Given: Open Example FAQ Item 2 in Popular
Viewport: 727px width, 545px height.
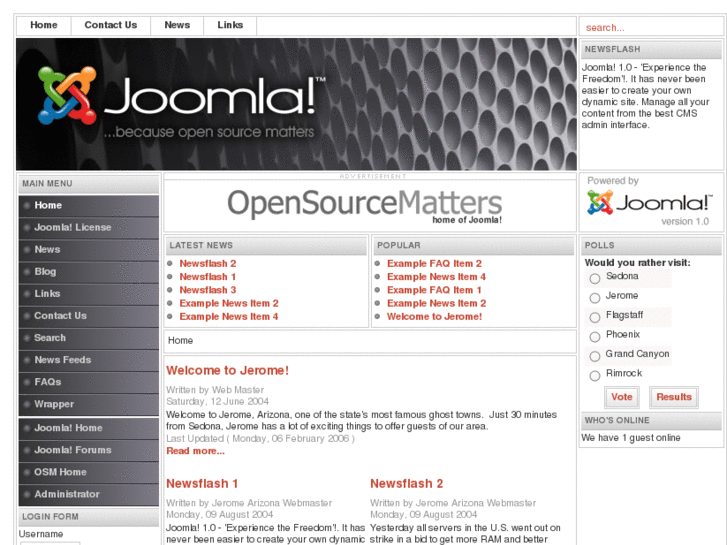Looking at the screenshot, I should click(434, 263).
